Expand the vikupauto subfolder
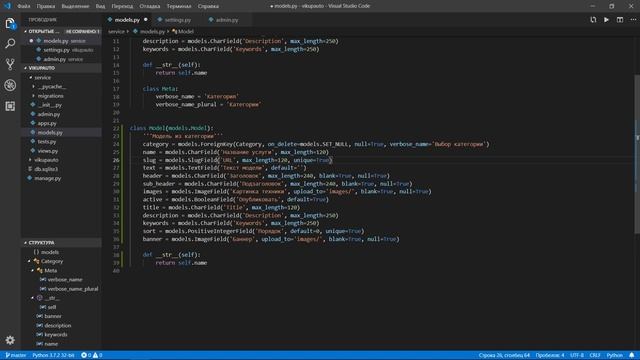640x360 pixels. tap(46, 160)
